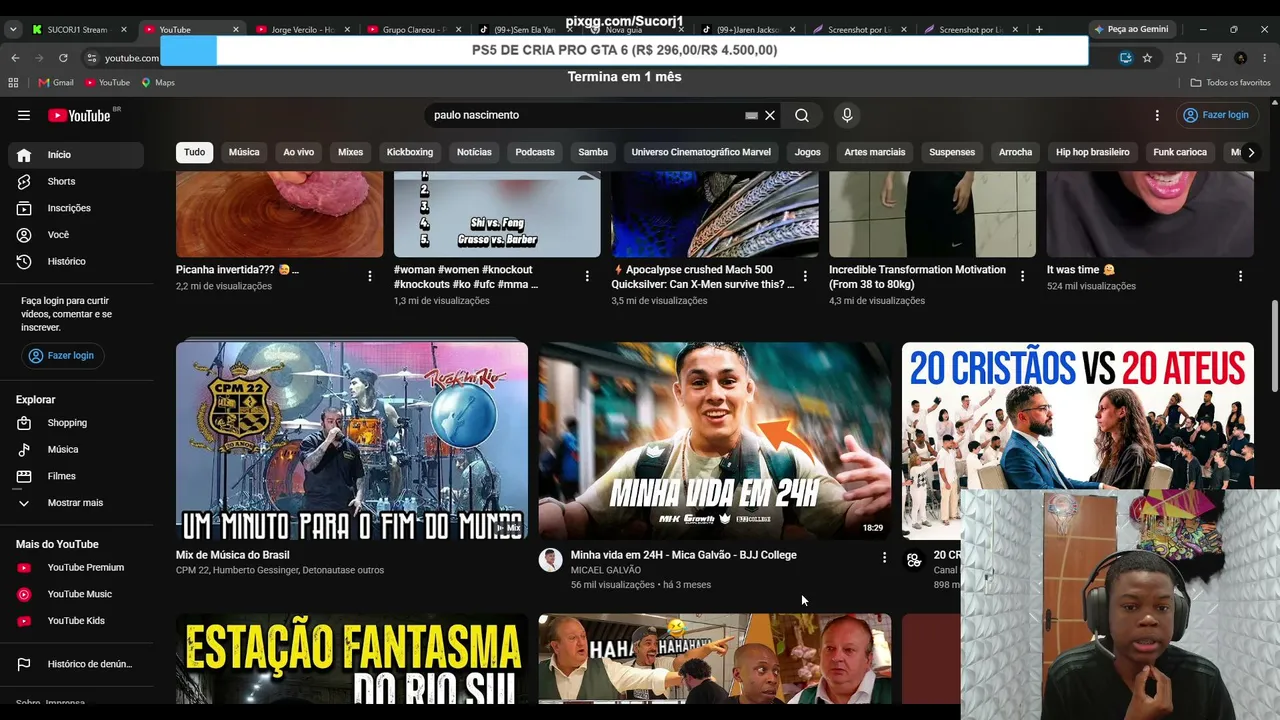Viewport: 1280px width, 720px height.
Task: Open YouTube Music in sidebar
Action: coord(76,594)
